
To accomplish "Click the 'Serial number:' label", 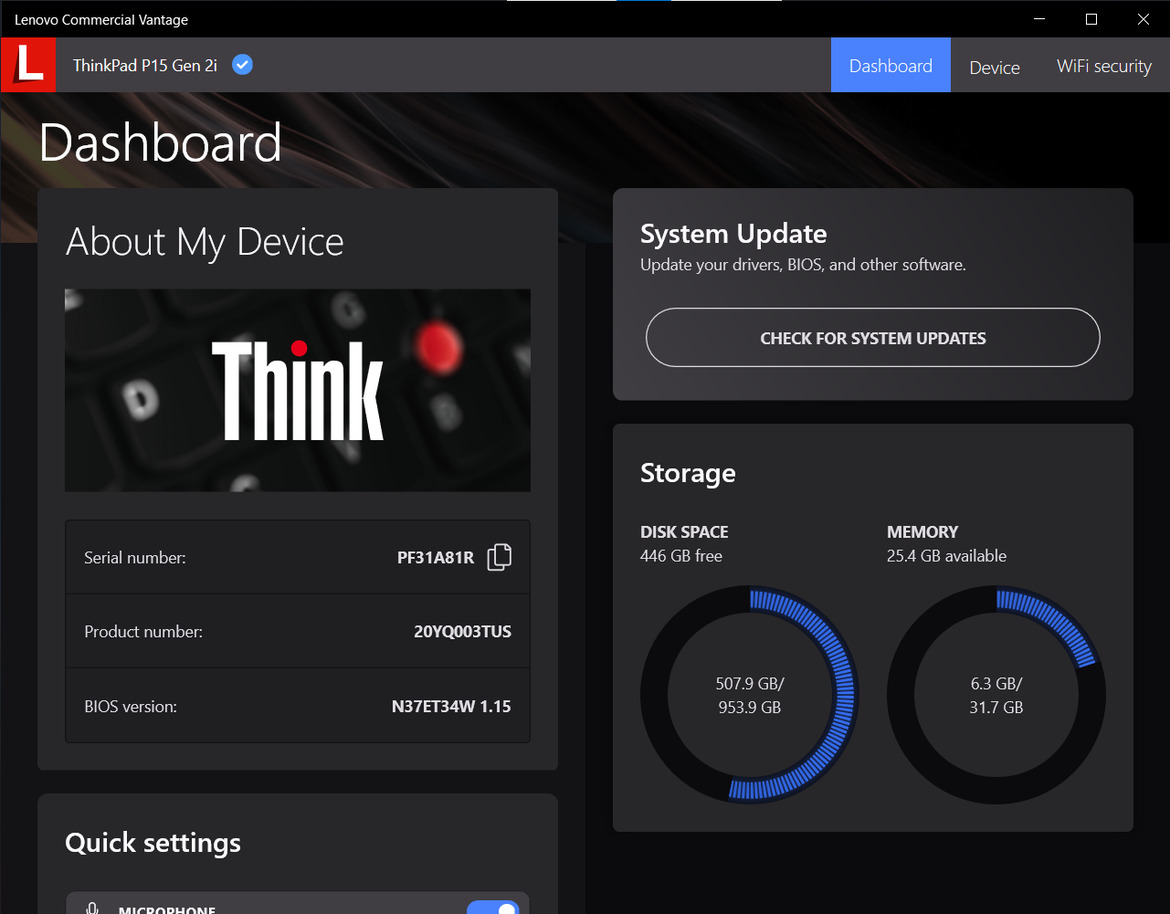I will (x=135, y=558).
